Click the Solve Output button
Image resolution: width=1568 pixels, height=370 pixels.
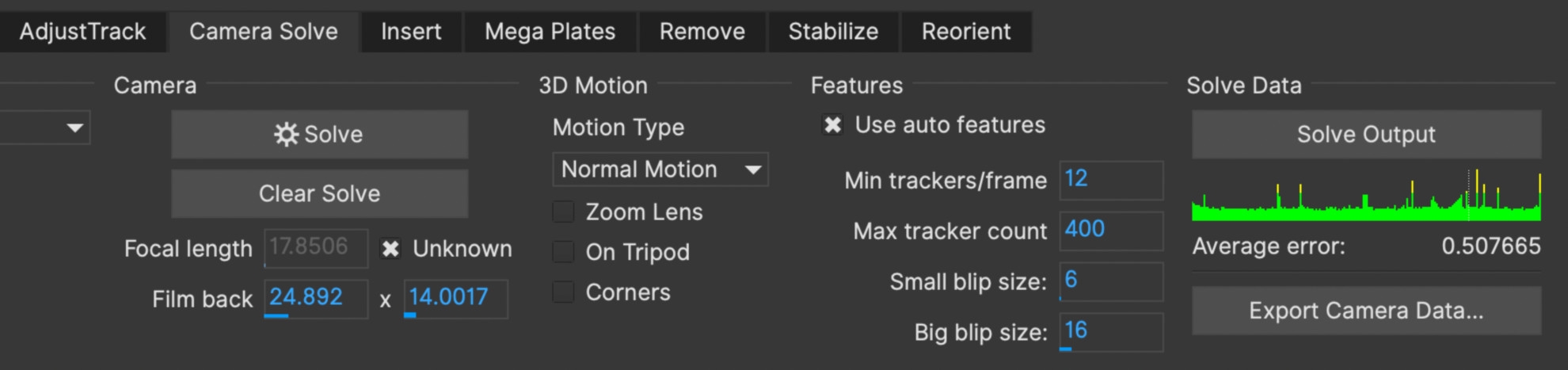pos(1366,135)
